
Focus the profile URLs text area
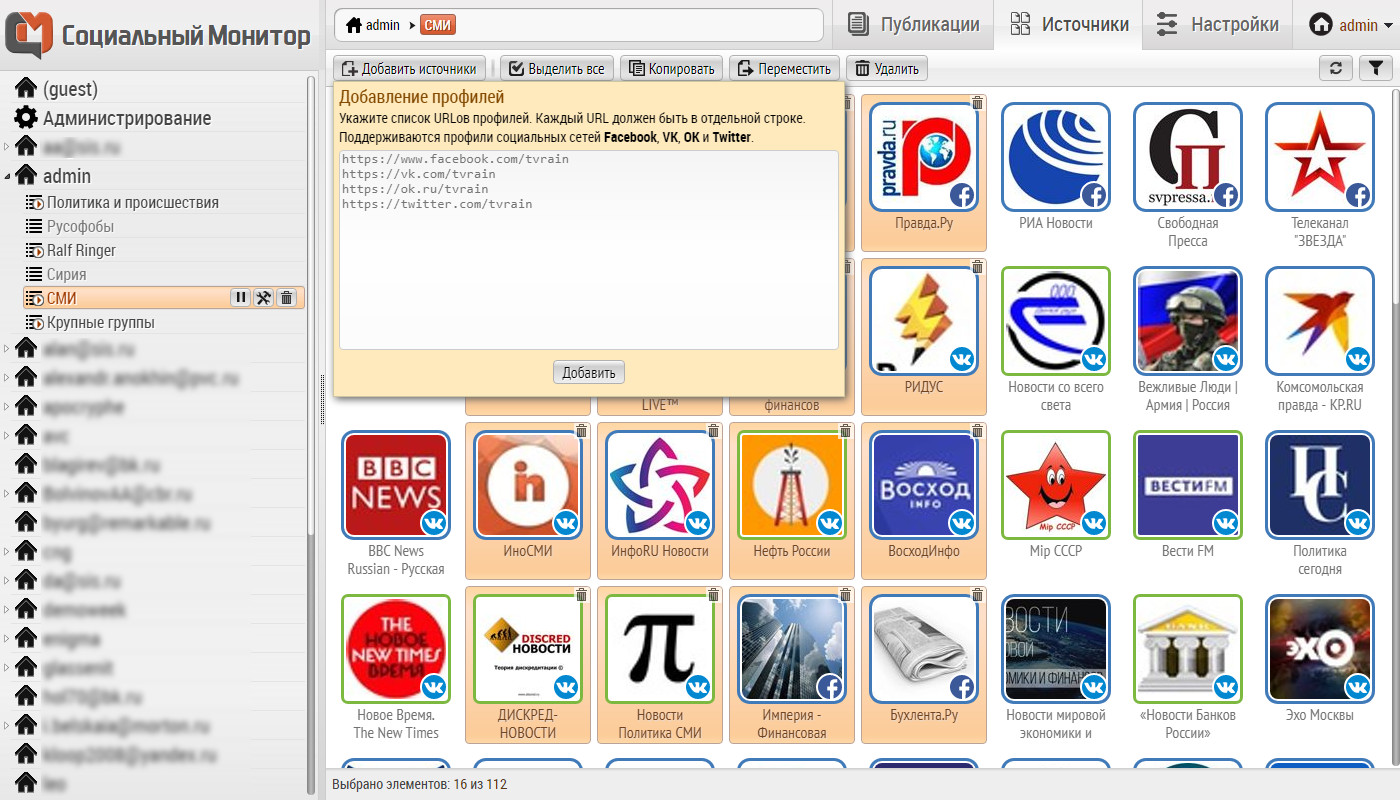(589, 249)
